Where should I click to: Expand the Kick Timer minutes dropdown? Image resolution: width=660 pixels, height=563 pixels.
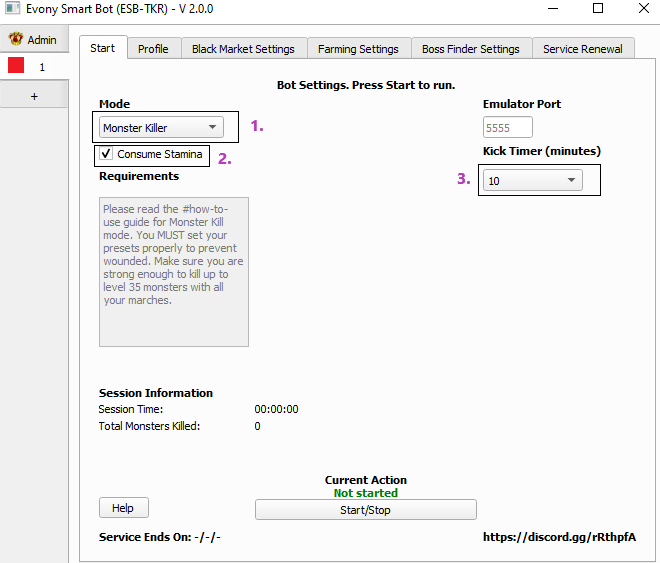pos(532,181)
